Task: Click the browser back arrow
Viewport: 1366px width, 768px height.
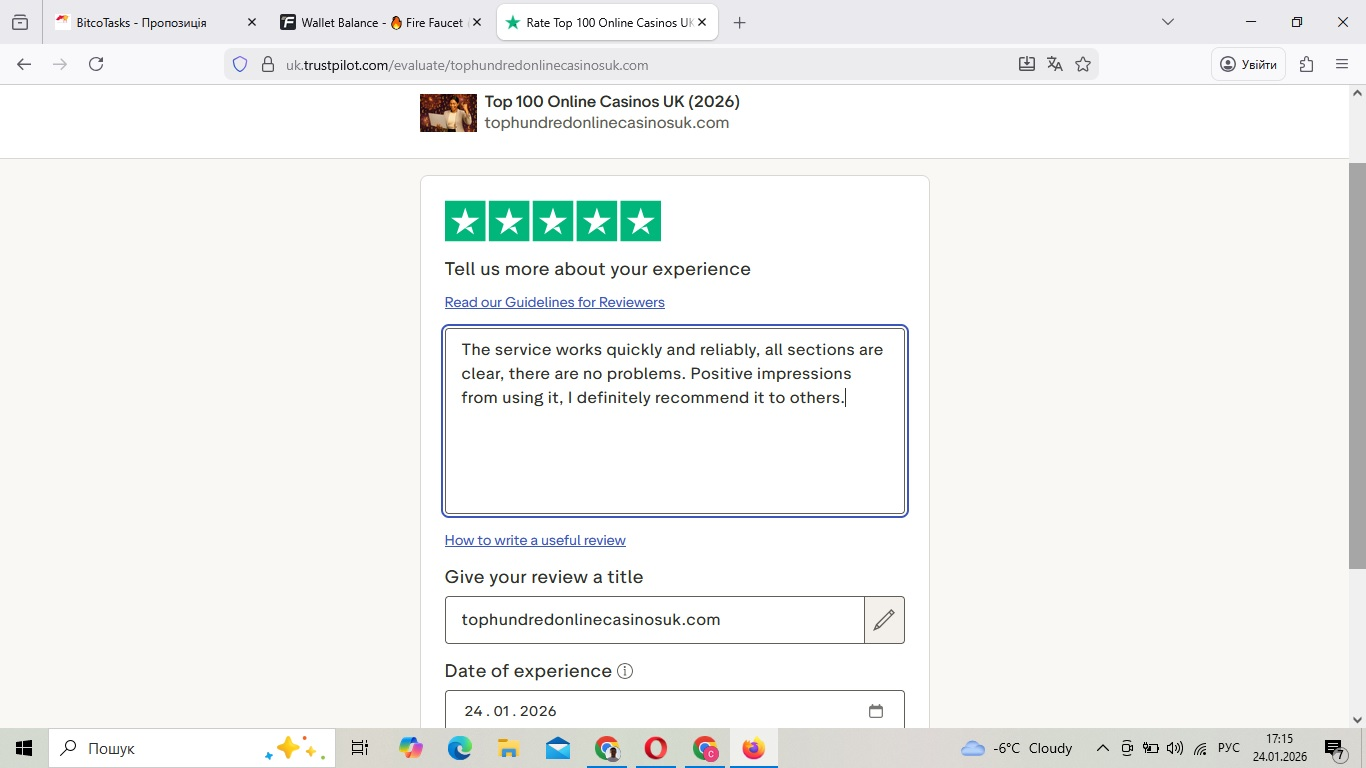Action: (24, 64)
